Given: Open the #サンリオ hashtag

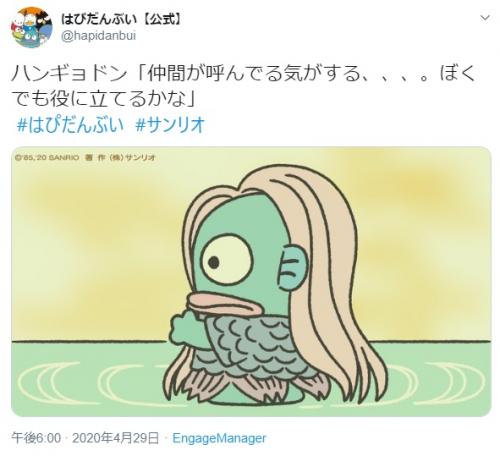Looking at the screenshot, I should click(170, 125).
